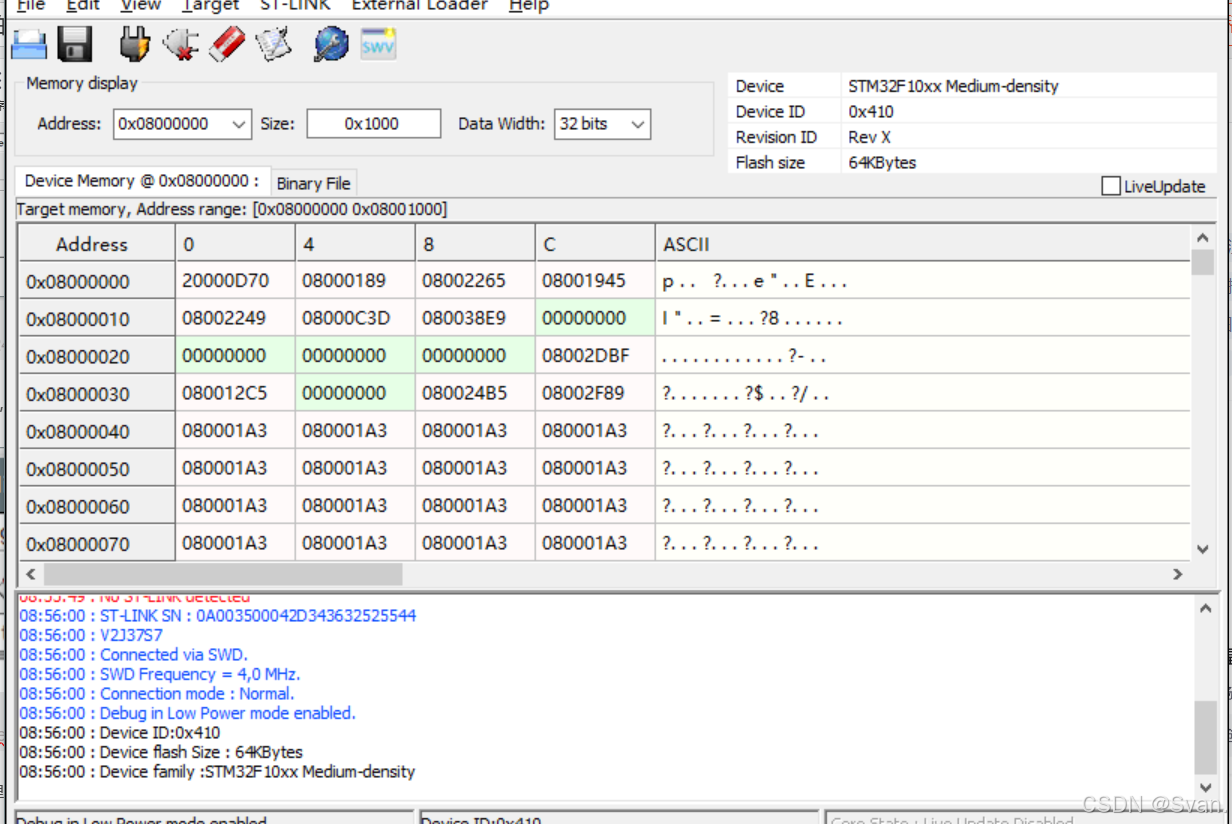This screenshot has height=824, width=1232.
Task: Select cell value 08001945
Action: (x=595, y=281)
